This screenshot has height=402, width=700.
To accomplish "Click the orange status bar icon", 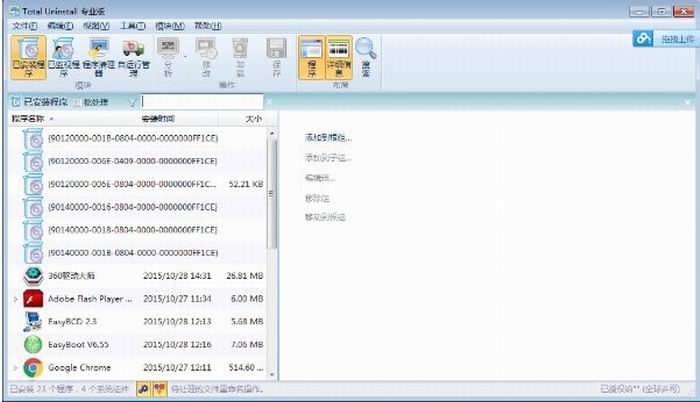I will [x=160, y=389].
